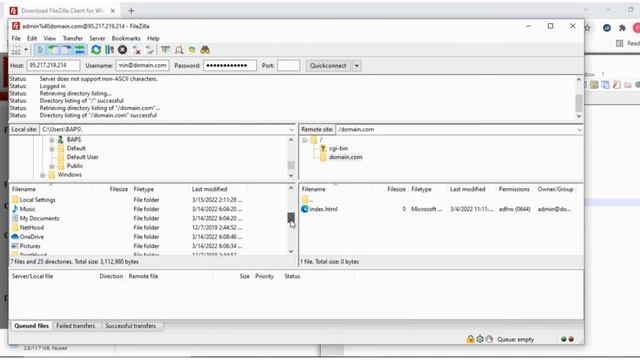Click the Quickconnect button
640x360 pixels.
coord(328,65)
